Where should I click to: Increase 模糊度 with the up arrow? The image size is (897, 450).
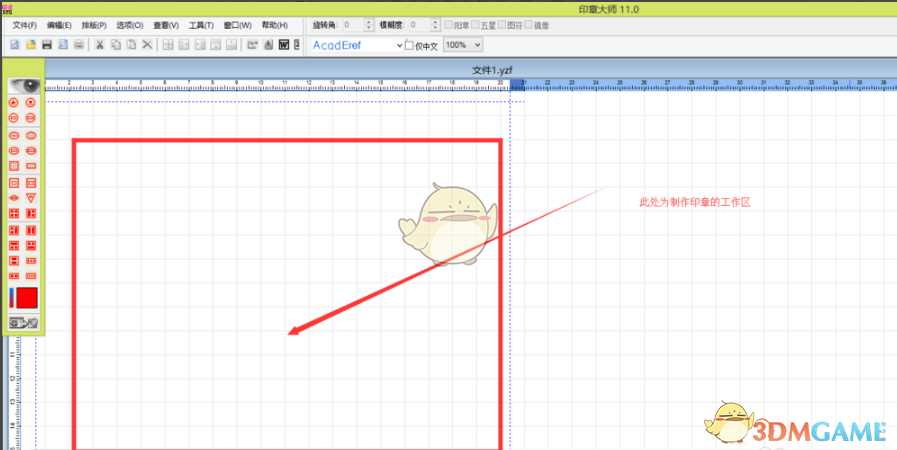pyautogui.click(x=435, y=22)
